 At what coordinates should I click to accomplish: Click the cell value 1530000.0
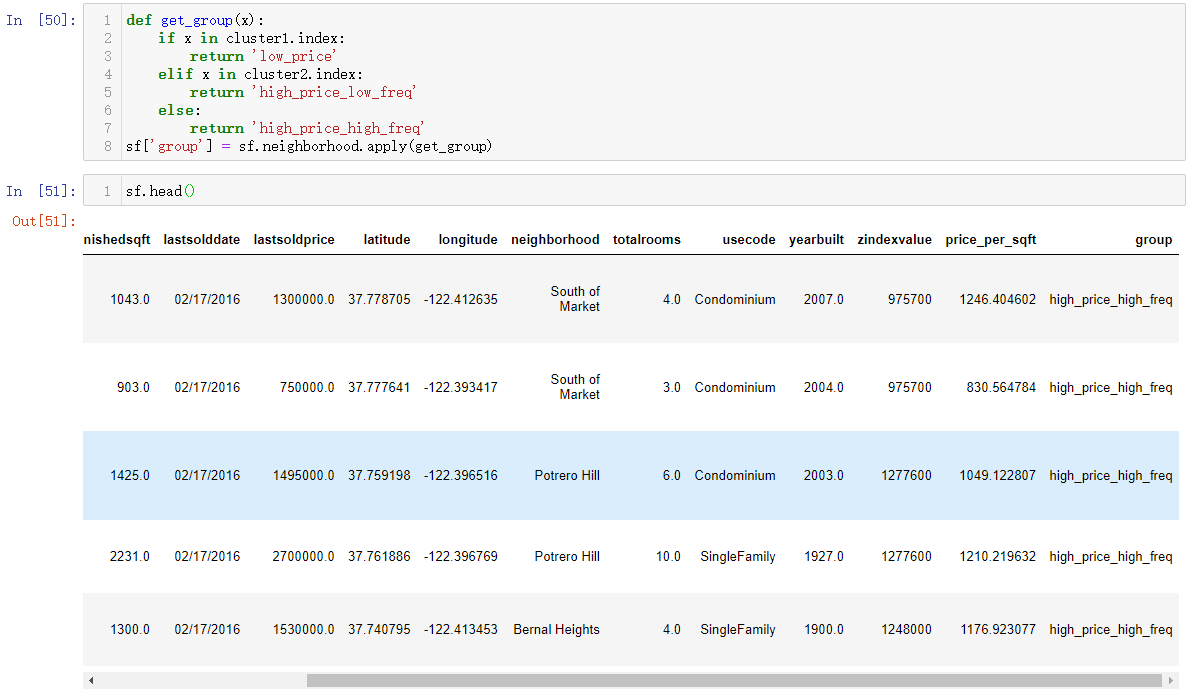303,630
